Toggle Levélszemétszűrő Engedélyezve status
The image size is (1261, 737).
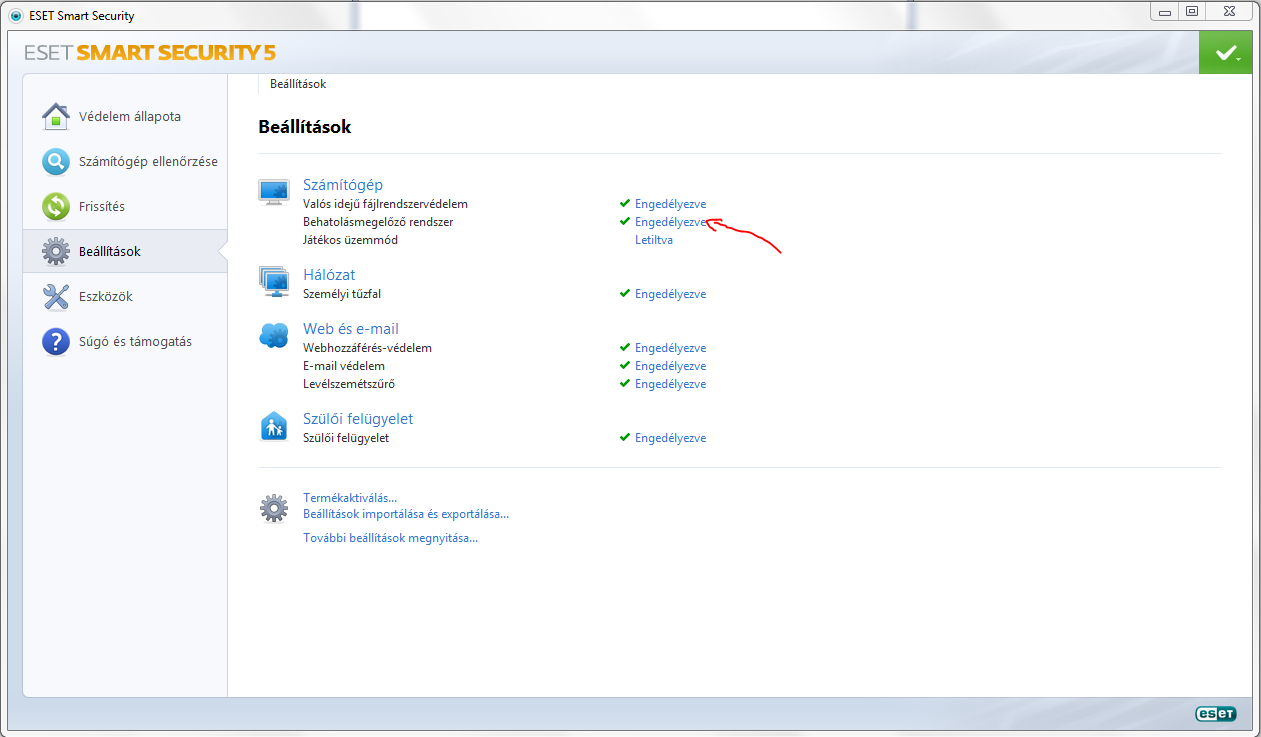pyautogui.click(x=670, y=384)
